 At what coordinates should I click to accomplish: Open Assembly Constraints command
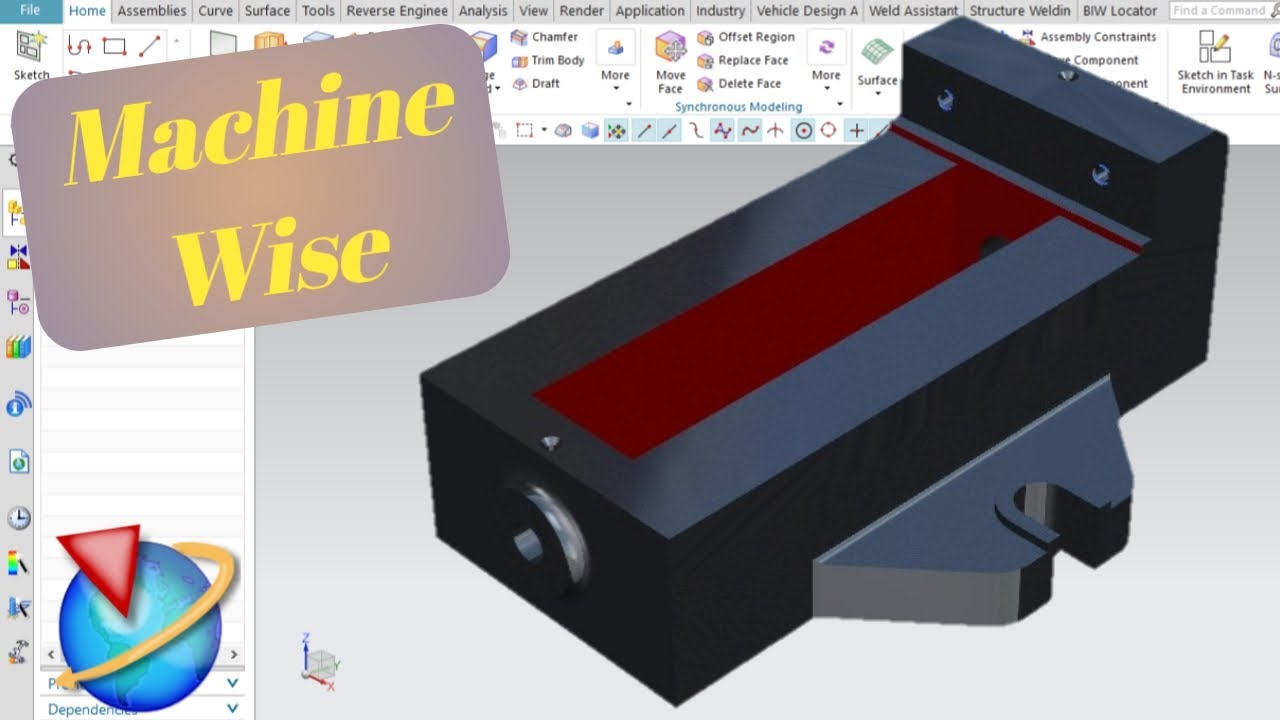point(1090,37)
